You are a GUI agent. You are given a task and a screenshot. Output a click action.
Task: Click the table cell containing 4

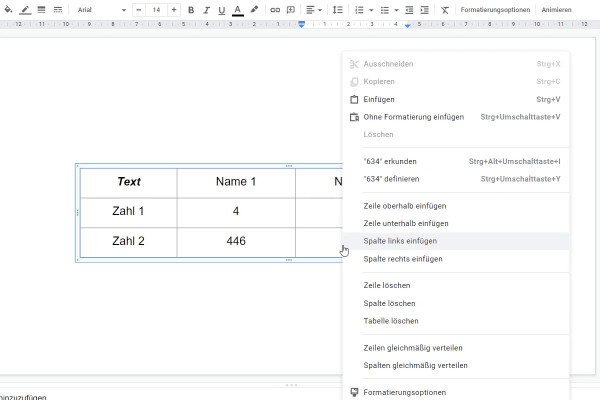pos(236,213)
